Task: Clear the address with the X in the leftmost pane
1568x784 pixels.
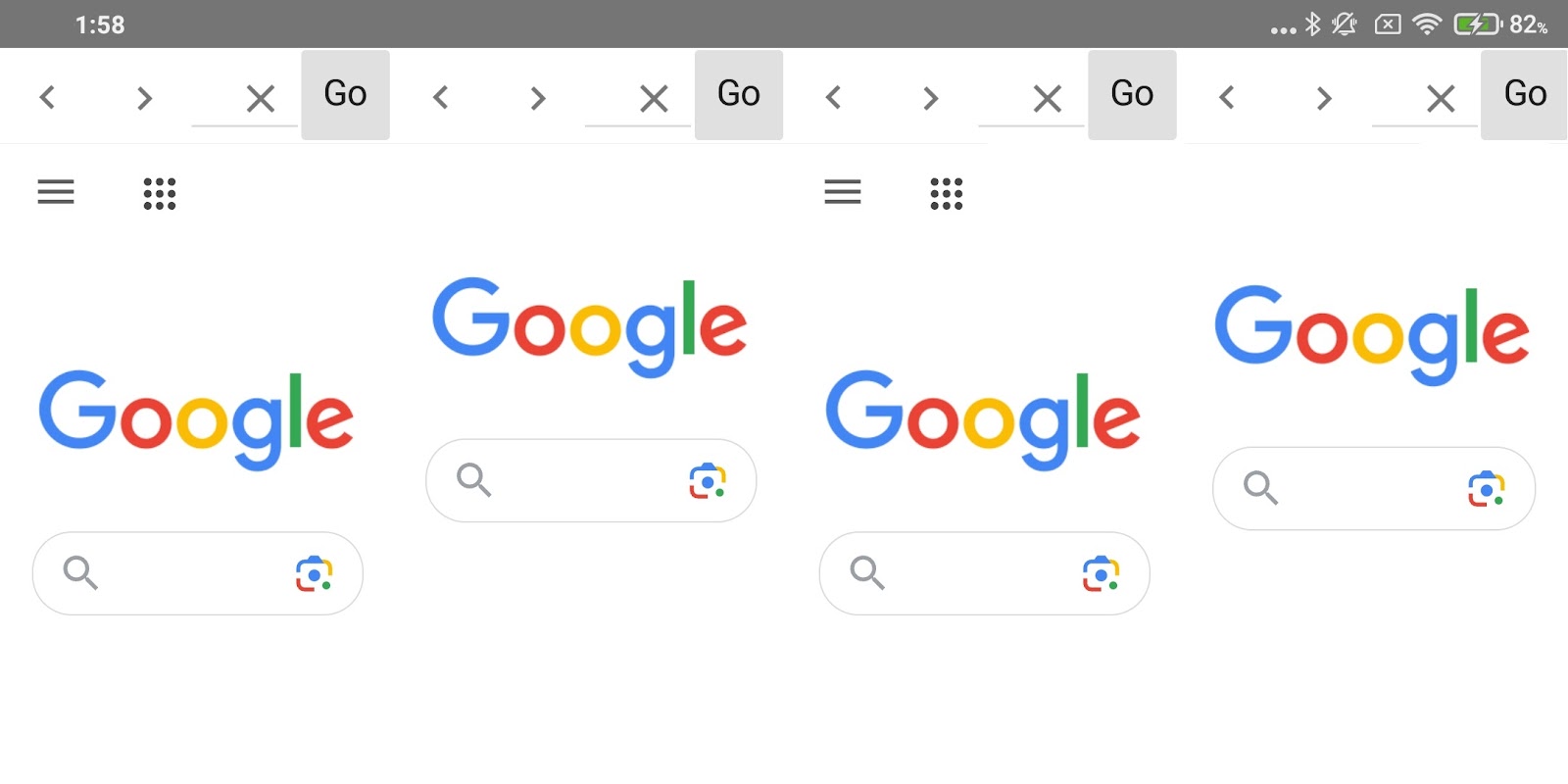Action: click(261, 98)
